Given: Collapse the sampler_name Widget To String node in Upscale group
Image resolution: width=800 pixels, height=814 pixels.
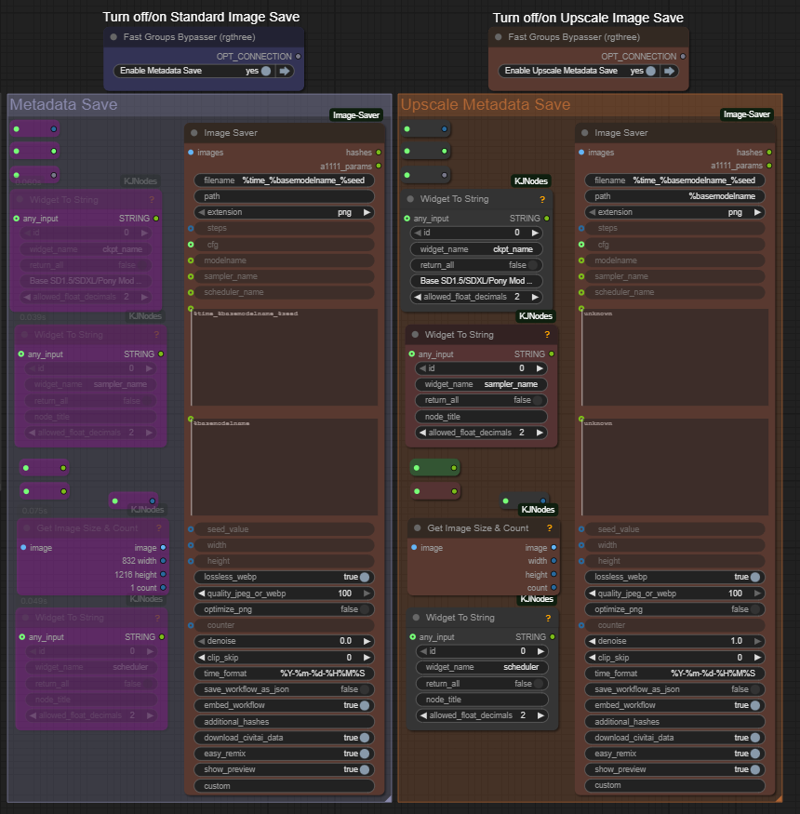Looking at the screenshot, I should tap(415, 335).
